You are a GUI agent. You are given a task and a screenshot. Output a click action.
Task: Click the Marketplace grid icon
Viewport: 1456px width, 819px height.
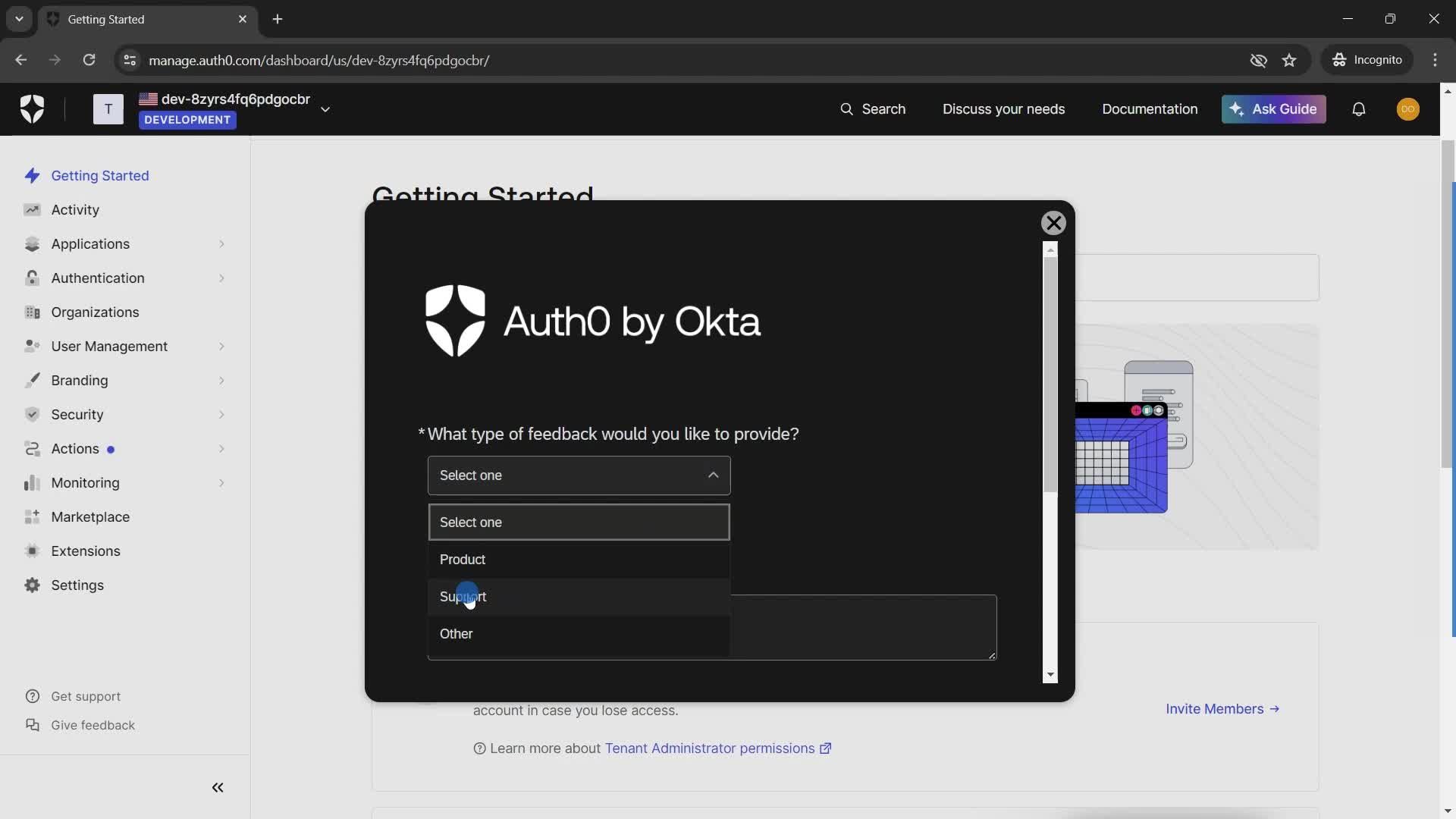tap(32, 517)
